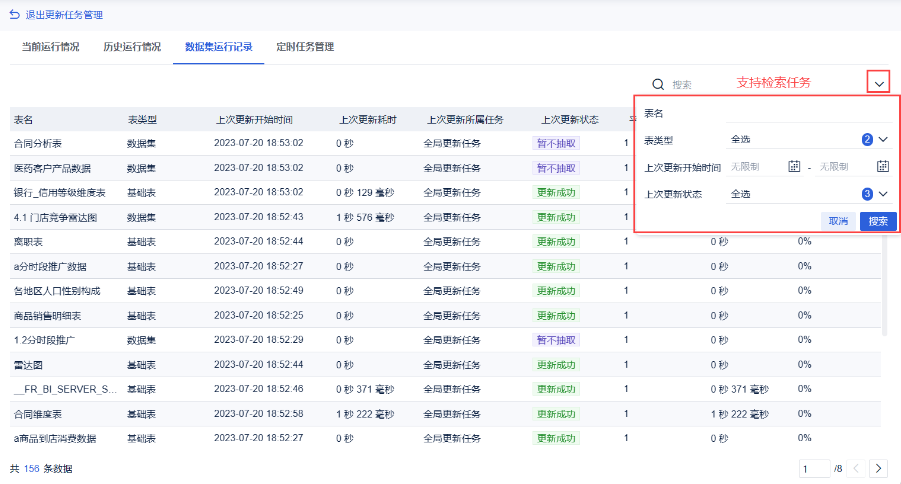Select a分时段推广数据 table name

tap(50, 267)
